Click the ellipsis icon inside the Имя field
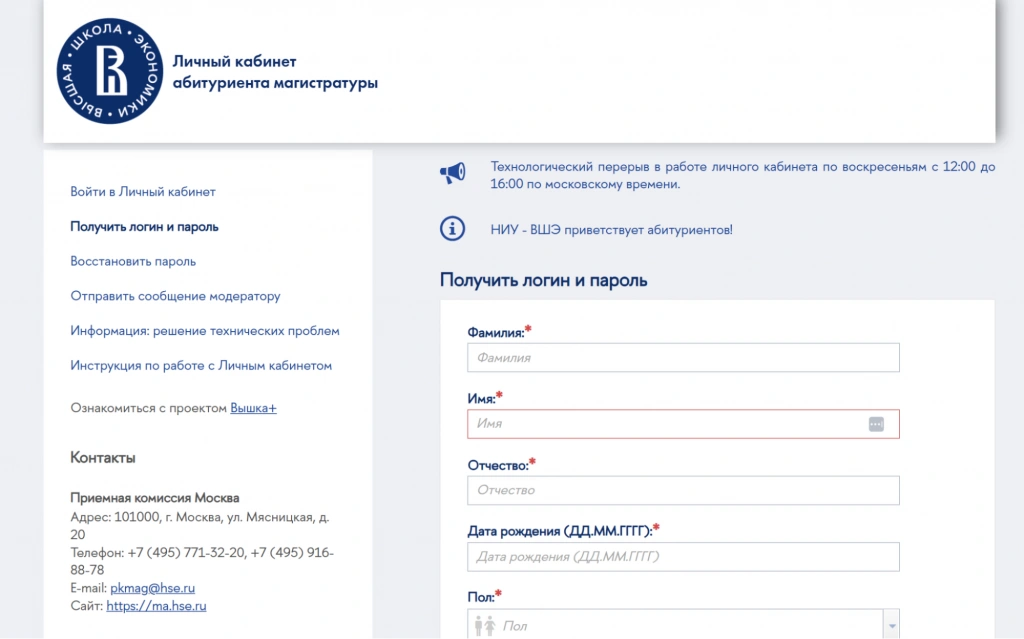 878,423
